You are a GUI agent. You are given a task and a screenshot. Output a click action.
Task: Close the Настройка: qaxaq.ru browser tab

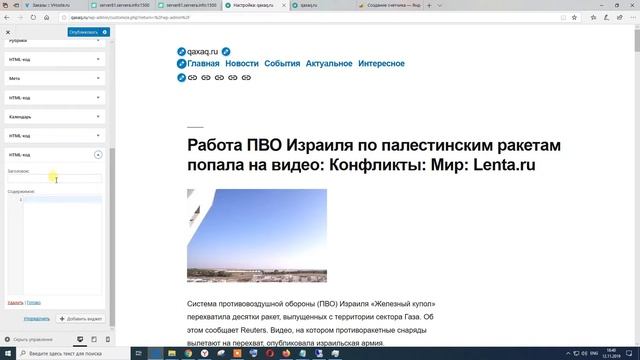284,5
